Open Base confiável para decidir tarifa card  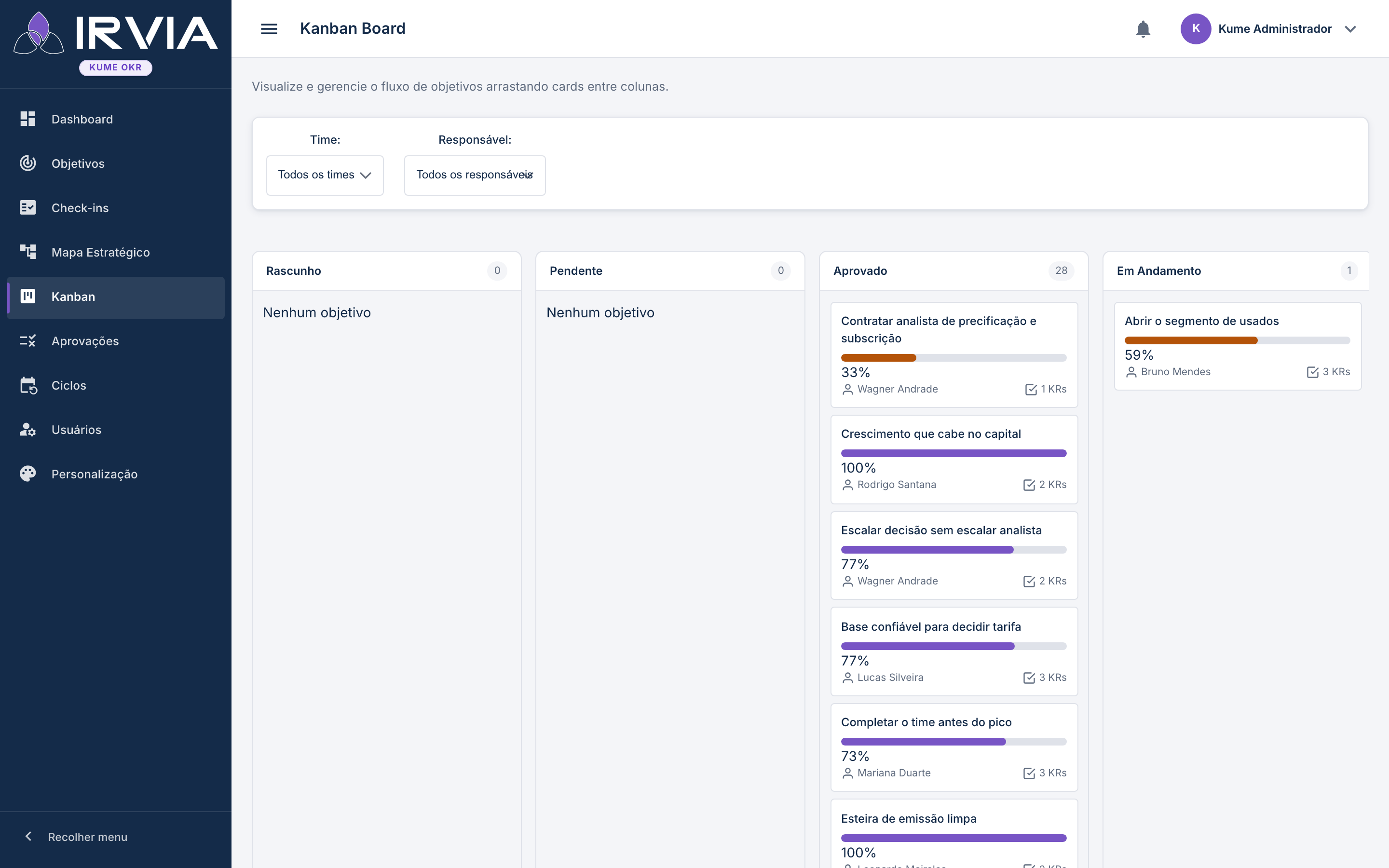954,651
